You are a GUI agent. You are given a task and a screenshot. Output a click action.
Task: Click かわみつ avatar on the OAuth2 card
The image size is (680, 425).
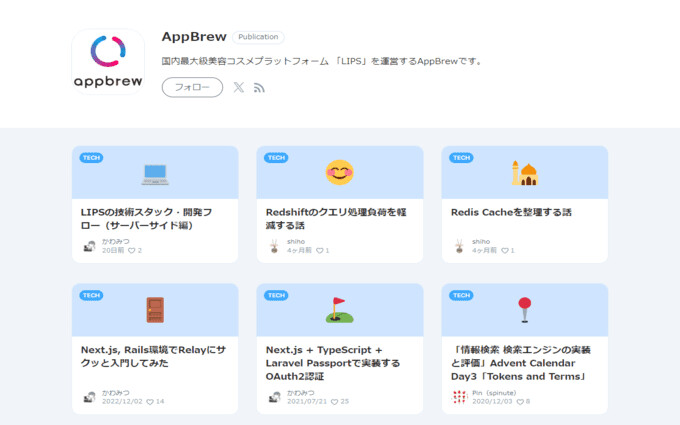[274, 397]
